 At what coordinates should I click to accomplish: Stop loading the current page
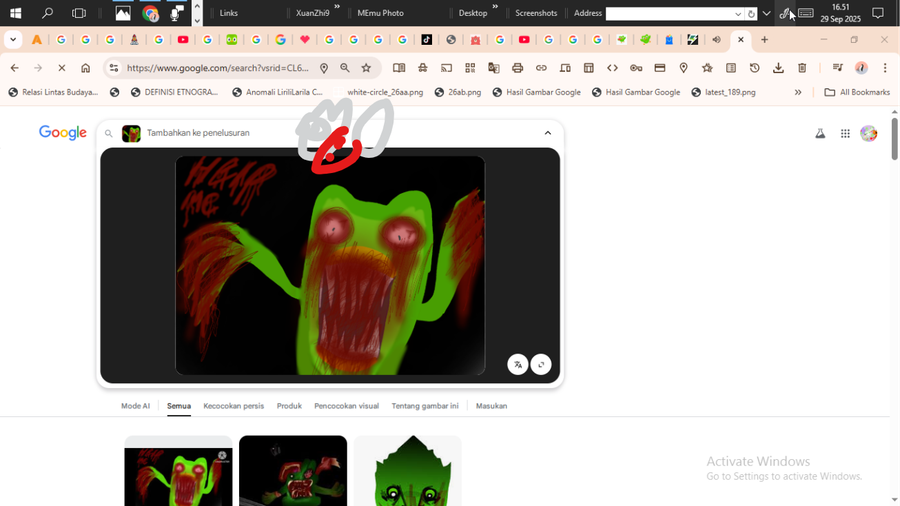[x=61, y=68]
